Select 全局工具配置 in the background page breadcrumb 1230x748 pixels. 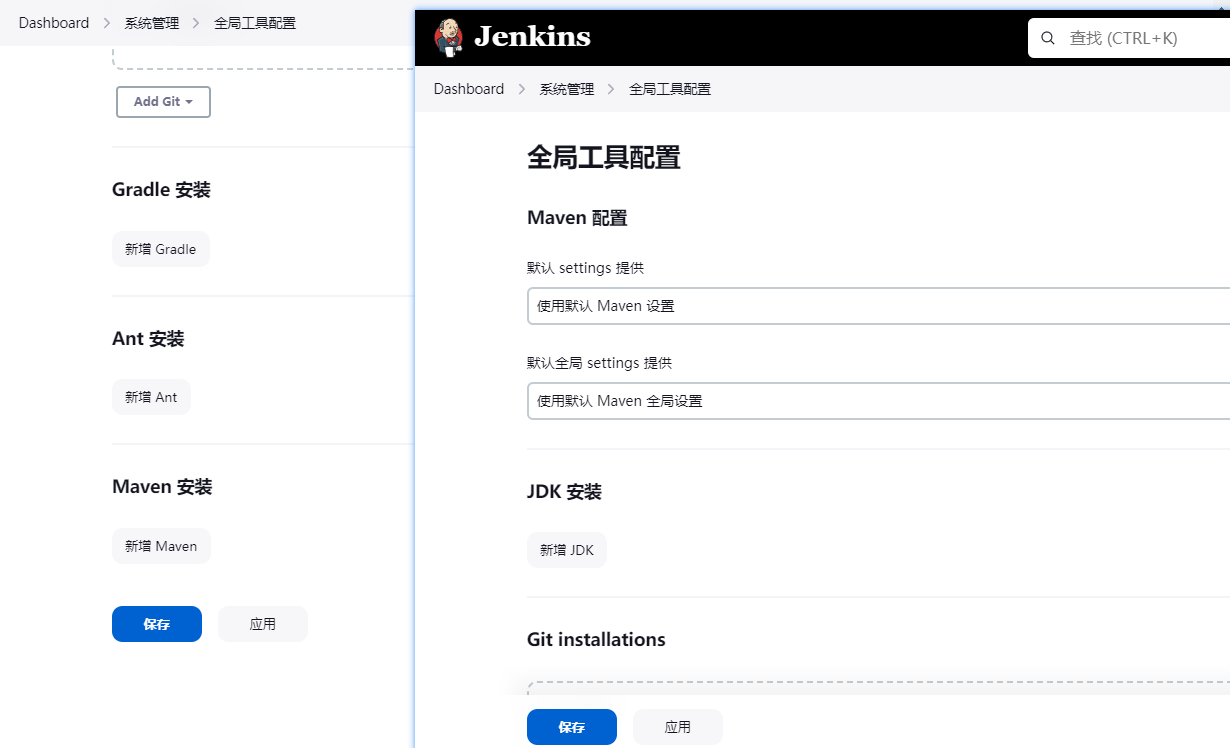[x=255, y=23]
